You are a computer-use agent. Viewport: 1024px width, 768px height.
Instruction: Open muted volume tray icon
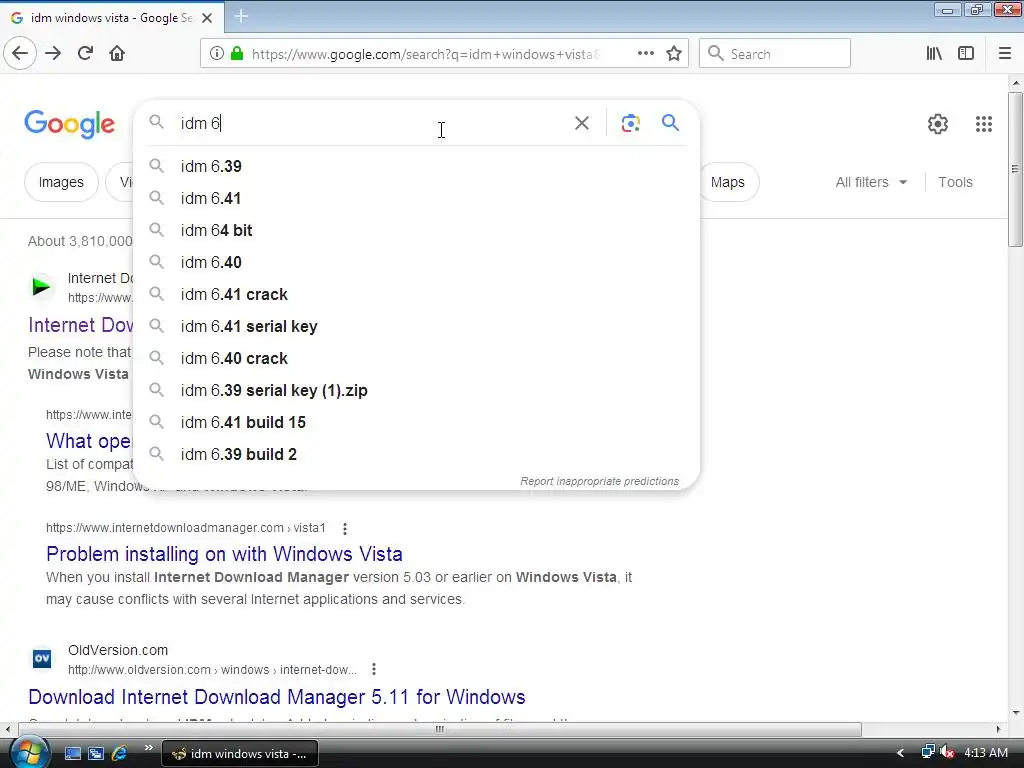(x=947, y=752)
